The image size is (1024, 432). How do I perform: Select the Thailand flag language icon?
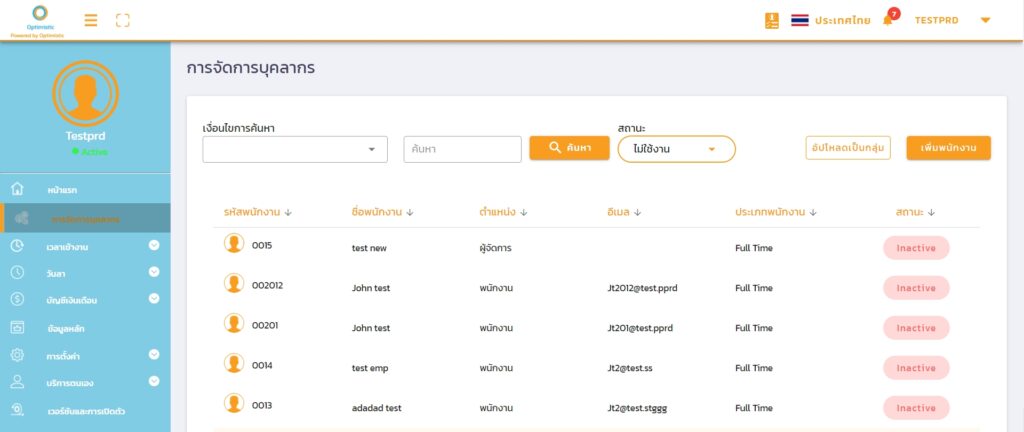[800, 20]
